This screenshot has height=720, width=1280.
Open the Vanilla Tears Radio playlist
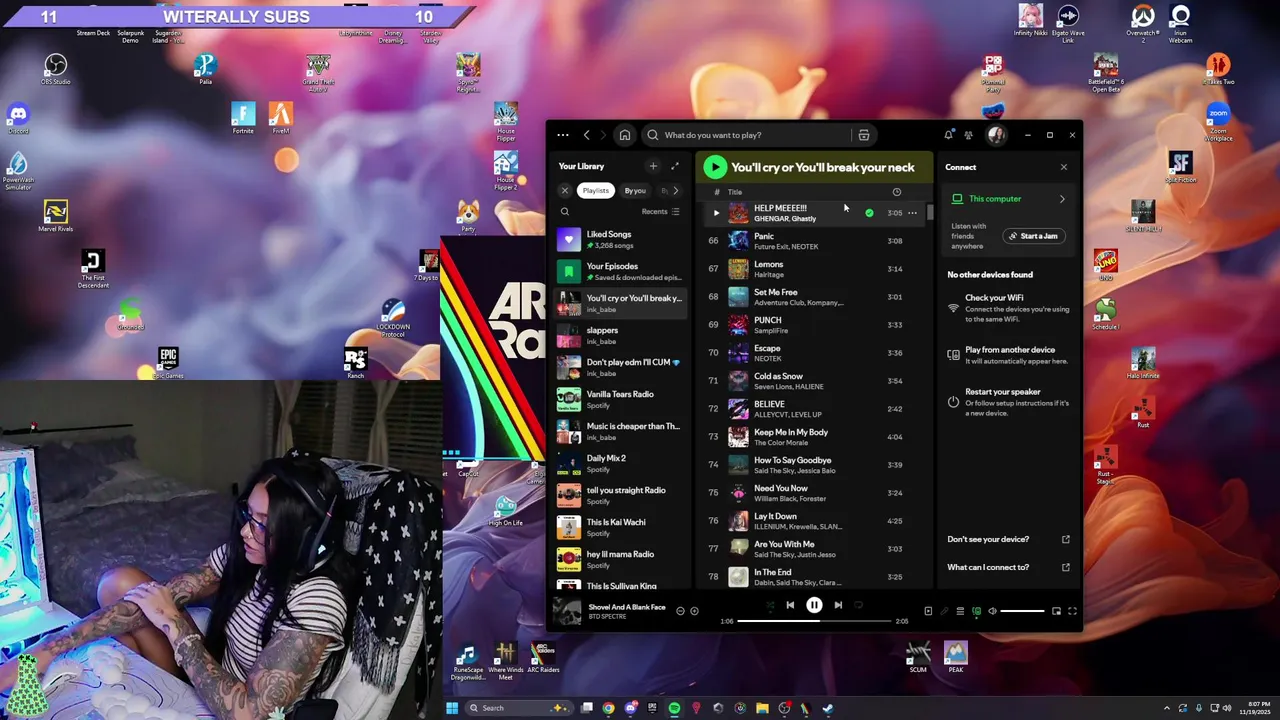point(620,400)
